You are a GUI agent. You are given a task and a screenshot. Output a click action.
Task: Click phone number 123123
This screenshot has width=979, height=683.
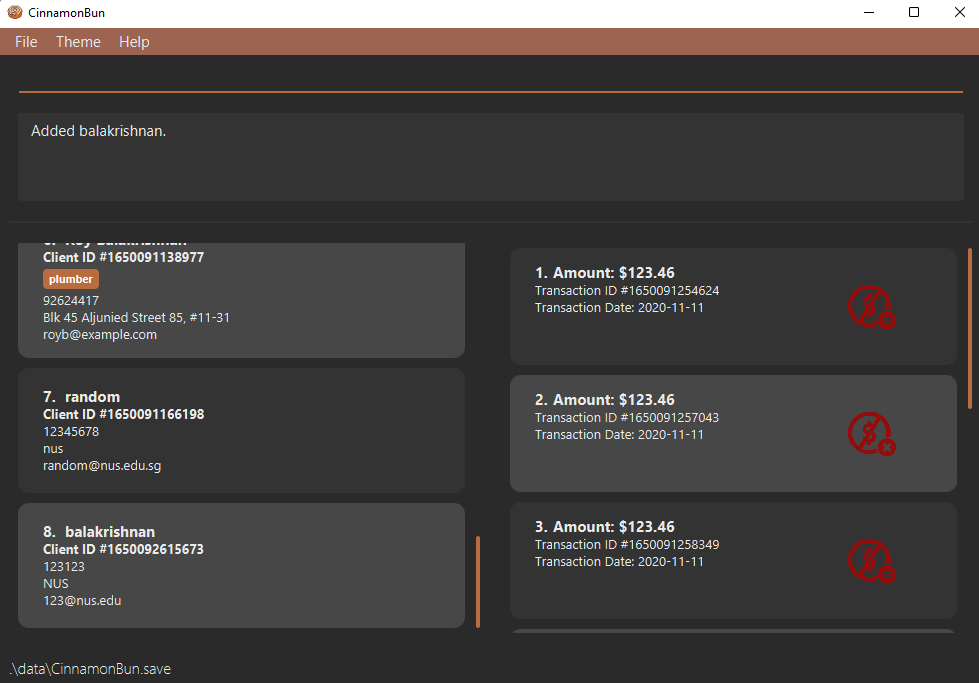coord(64,566)
